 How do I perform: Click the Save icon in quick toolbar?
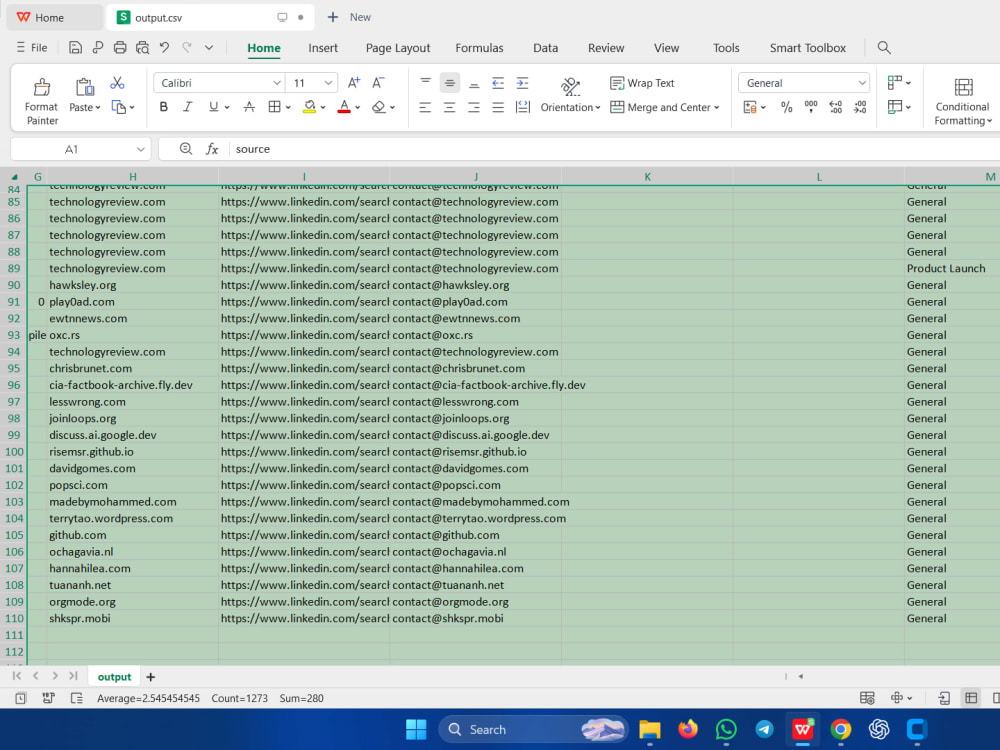click(75, 47)
